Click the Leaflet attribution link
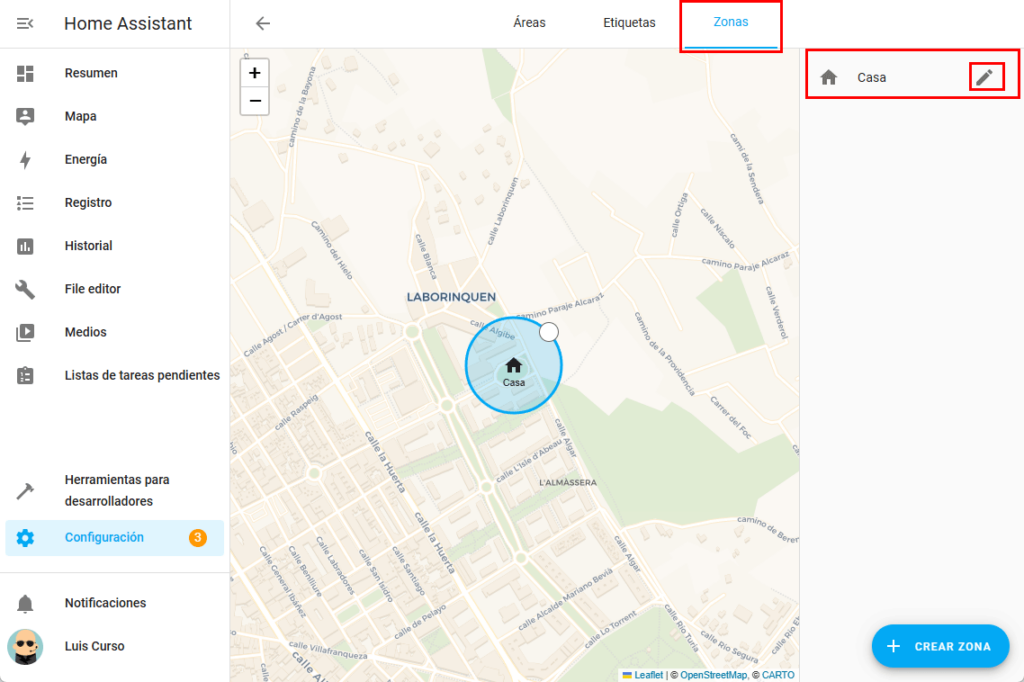This screenshot has width=1024, height=682. 648,675
